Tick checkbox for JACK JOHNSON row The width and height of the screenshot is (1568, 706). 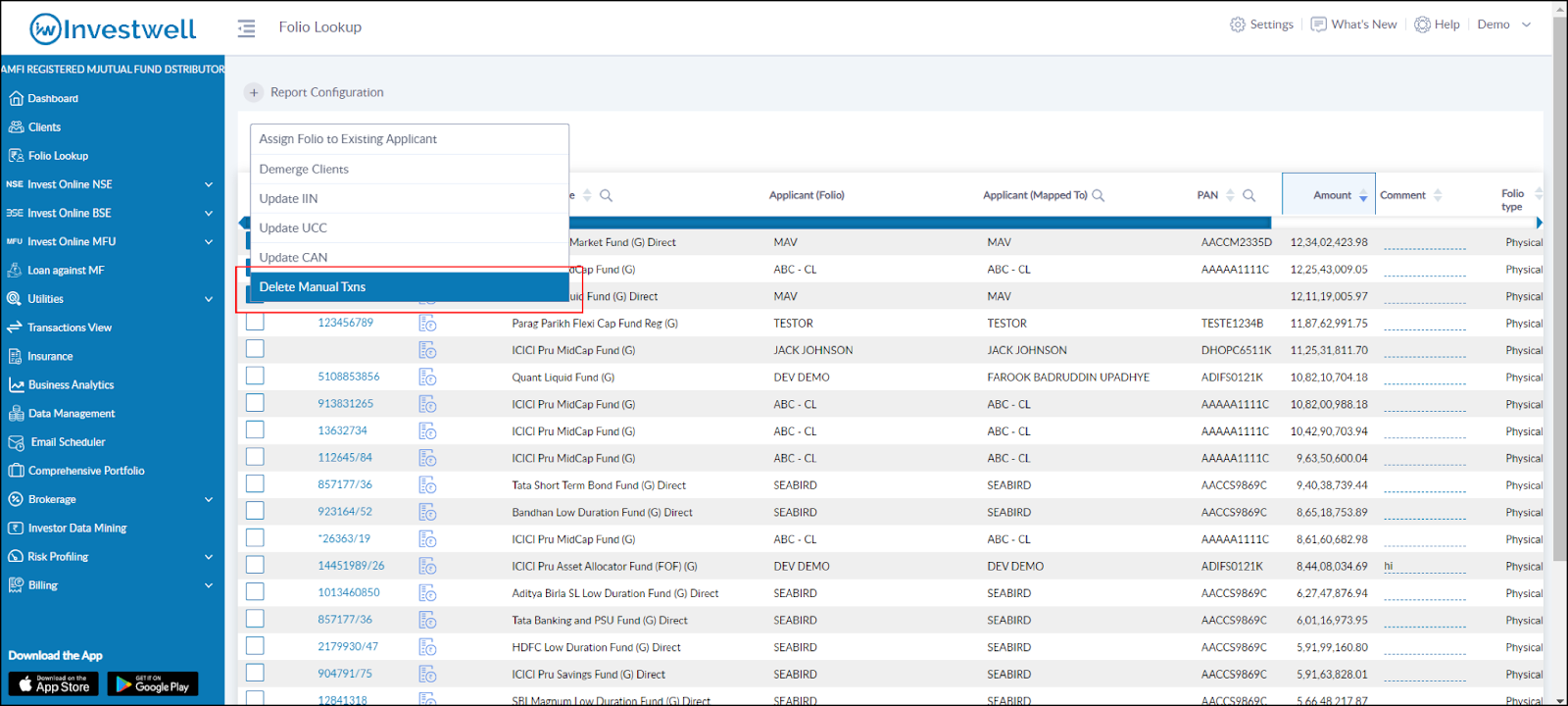coord(255,348)
